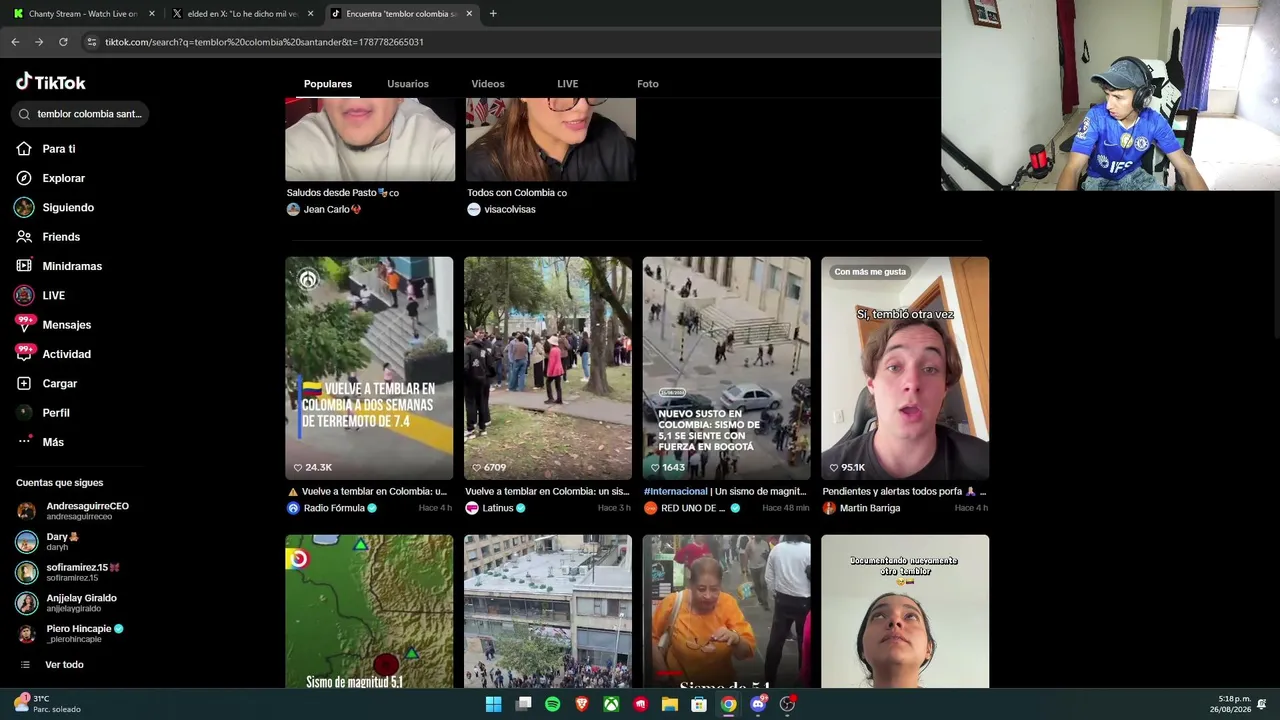Open the LIVE sidebar icon
This screenshot has height=720, width=1280.
point(24,295)
